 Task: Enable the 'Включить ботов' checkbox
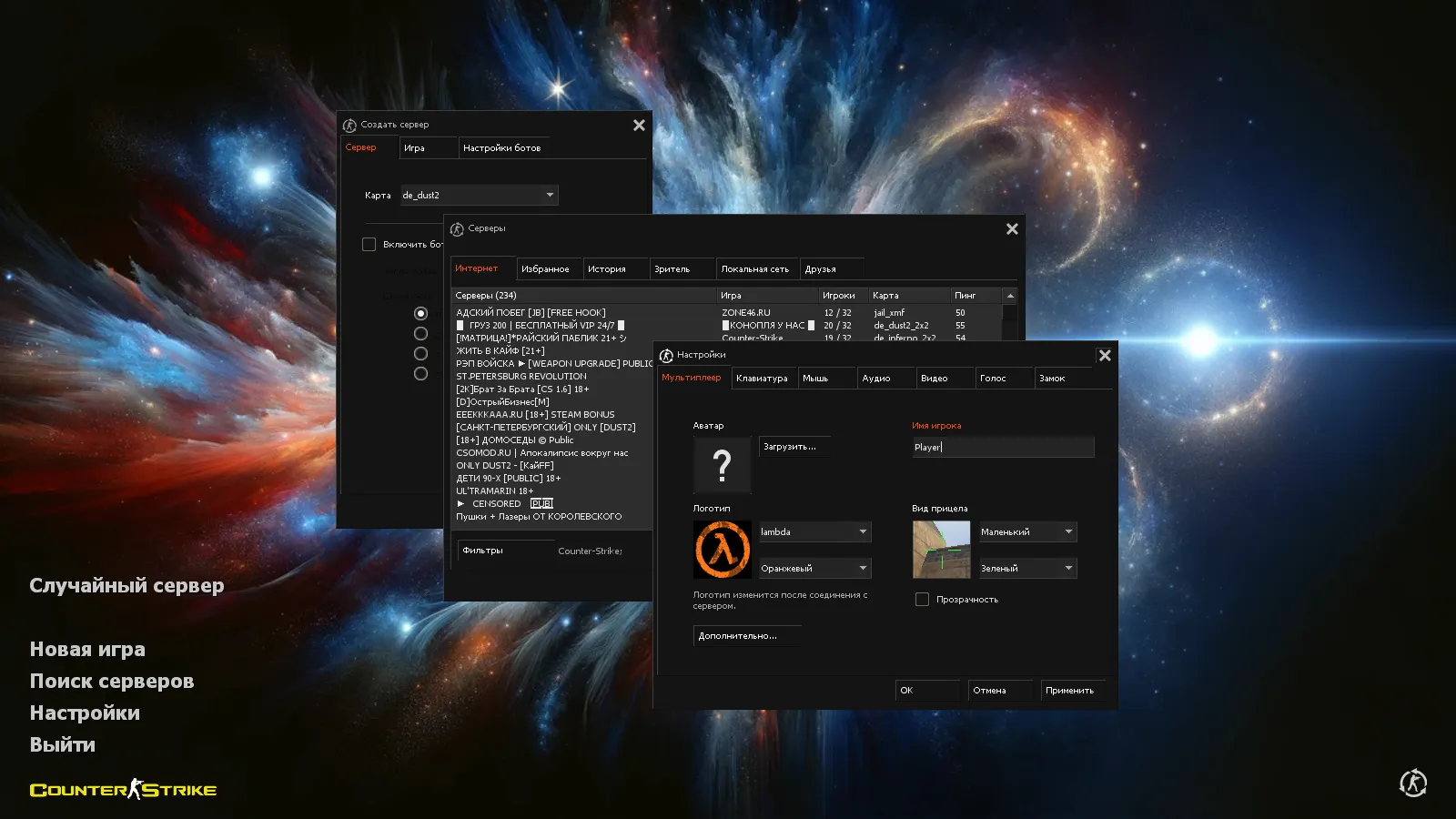pos(369,244)
